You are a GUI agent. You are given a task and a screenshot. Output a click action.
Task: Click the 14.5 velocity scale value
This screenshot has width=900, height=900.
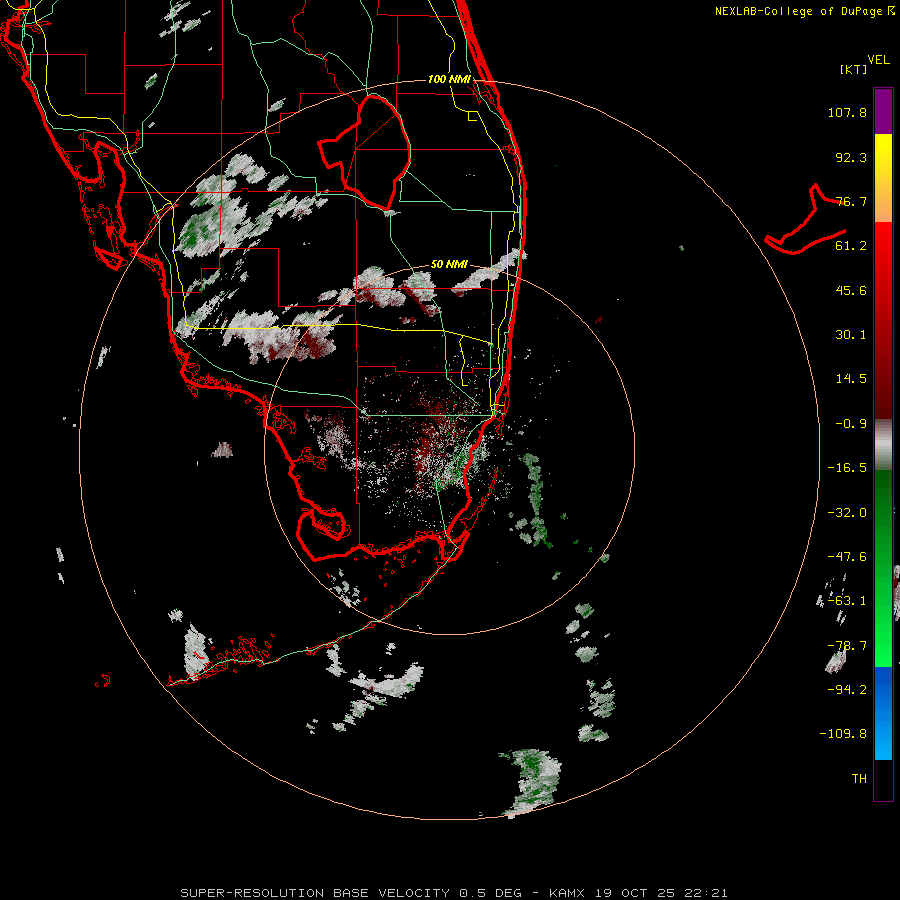click(x=851, y=379)
